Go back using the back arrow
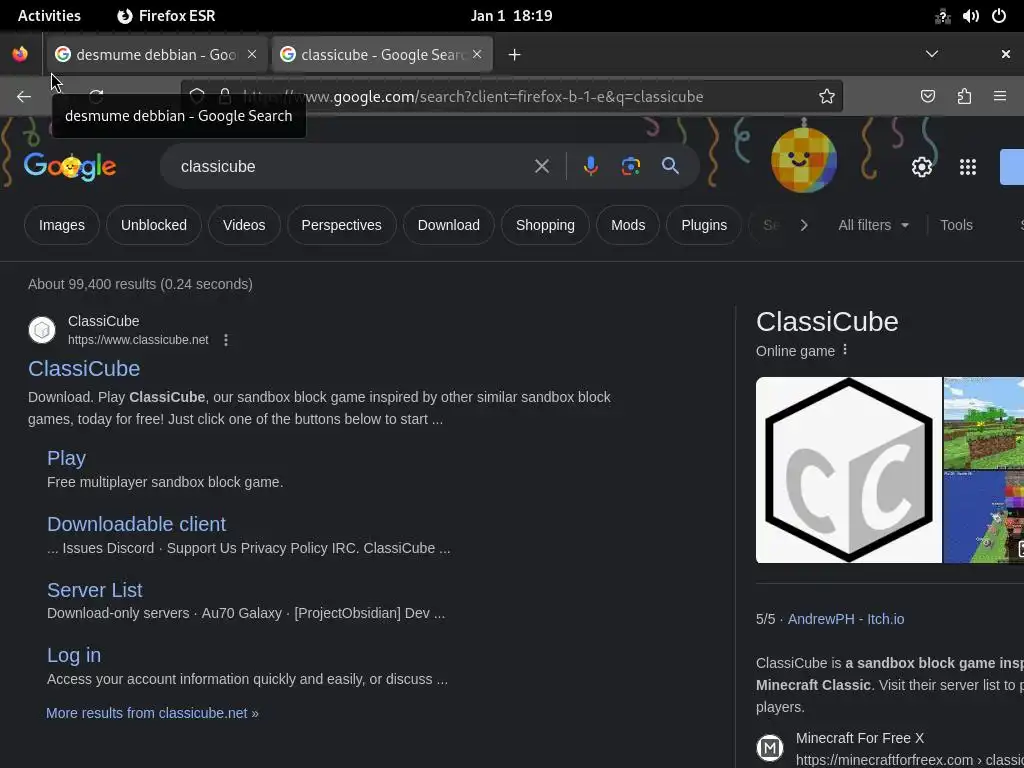1024x768 pixels. (x=24, y=97)
